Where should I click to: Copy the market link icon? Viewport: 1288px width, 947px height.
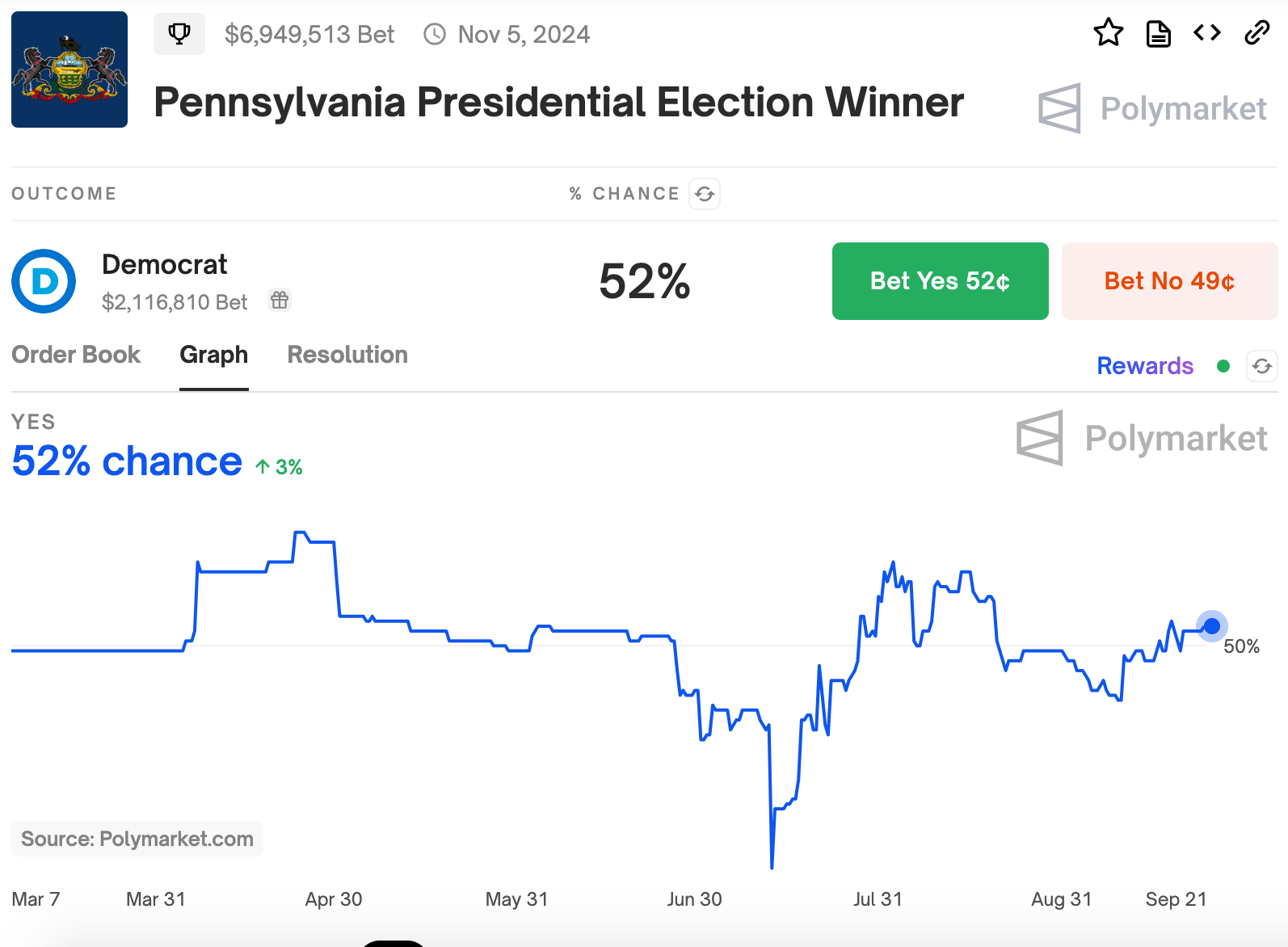tap(1256, 33)
